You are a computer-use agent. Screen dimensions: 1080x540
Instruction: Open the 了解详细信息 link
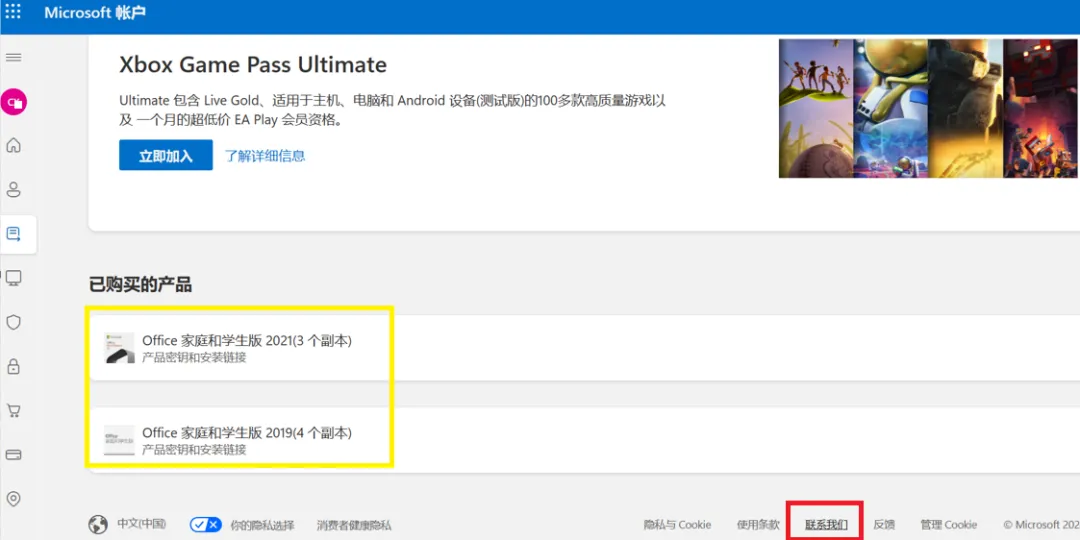[264, 156]
